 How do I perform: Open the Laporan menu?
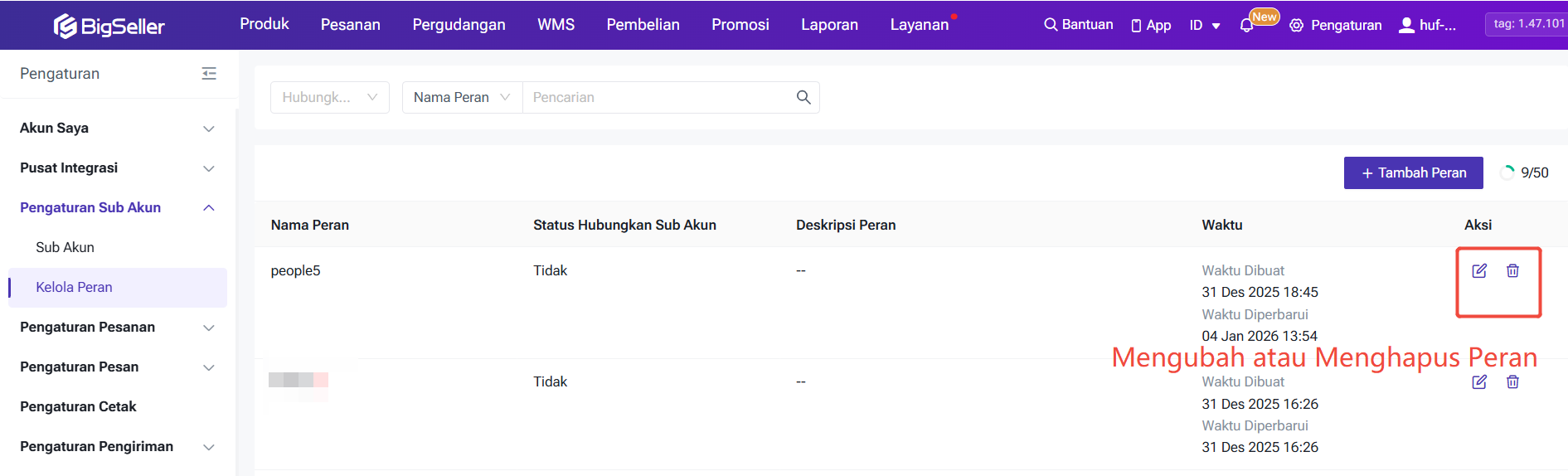pyautogui.click(x=829, y=25)
